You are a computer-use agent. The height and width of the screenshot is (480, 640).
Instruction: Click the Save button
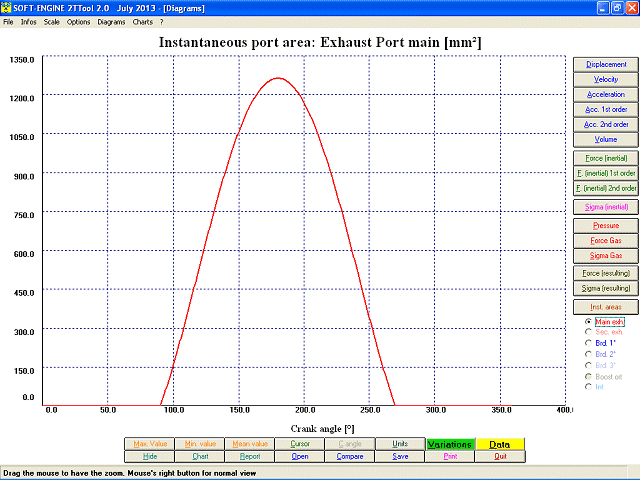tap(400, 456)
